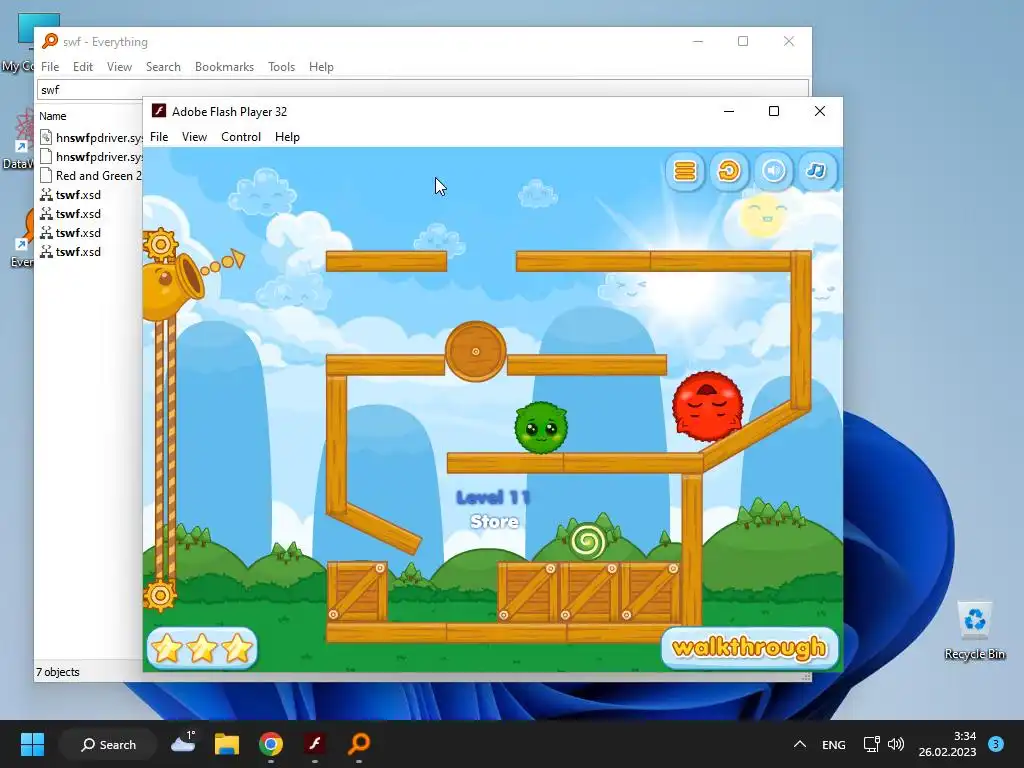Toggle game sound effects speaker icon
1024x768 pixels.
coord(773,171)
